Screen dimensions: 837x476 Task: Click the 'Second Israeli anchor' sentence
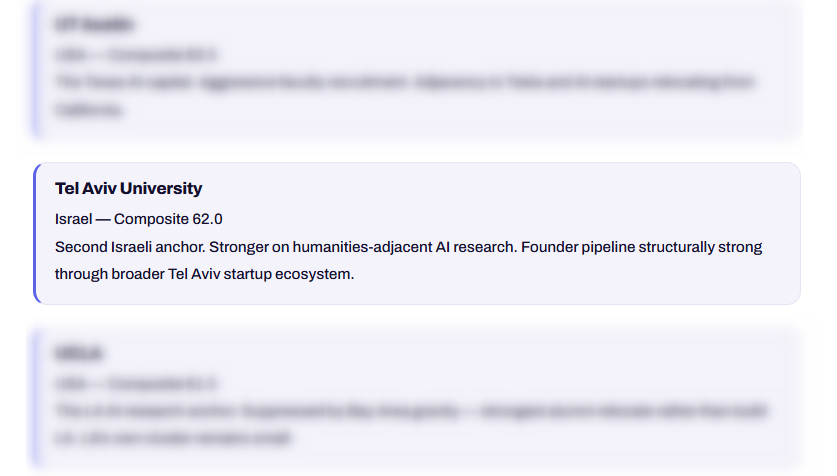(130, 247)
